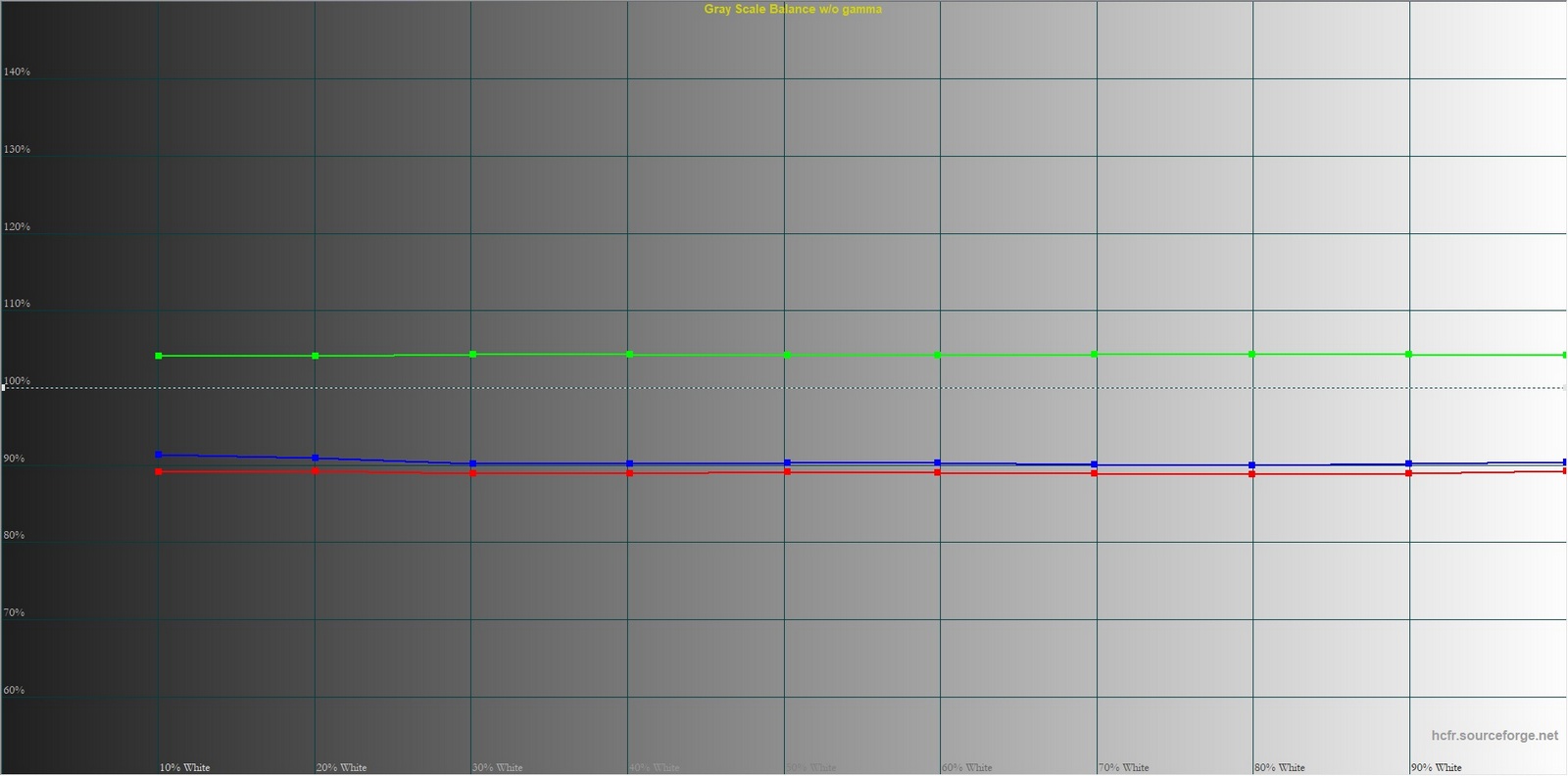Image resolution: width=1568 pixels, height=776 pixels.
Task: Select the blue marker at 20% White
Action: coord(315,458)
